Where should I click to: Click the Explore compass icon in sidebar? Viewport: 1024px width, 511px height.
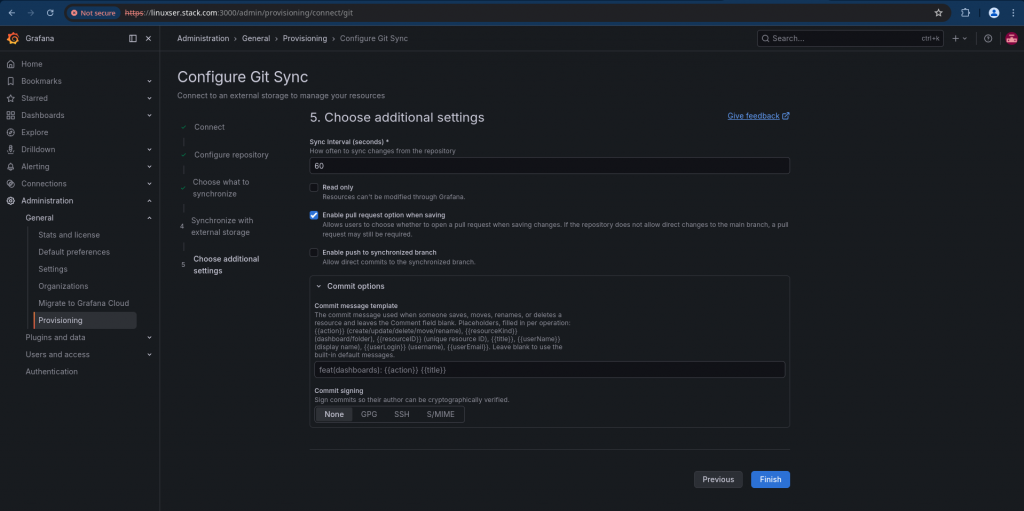(x=10, y=132)
